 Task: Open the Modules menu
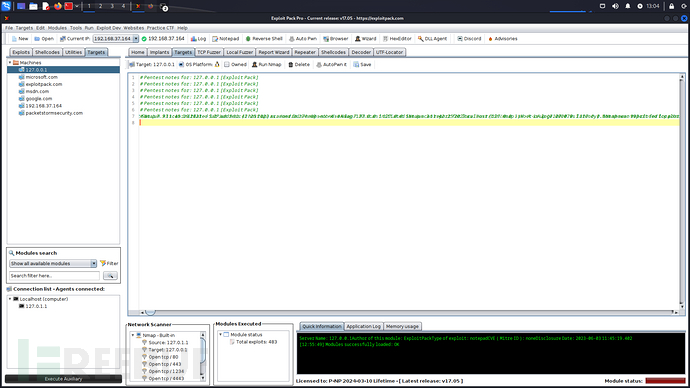(57, 28)
